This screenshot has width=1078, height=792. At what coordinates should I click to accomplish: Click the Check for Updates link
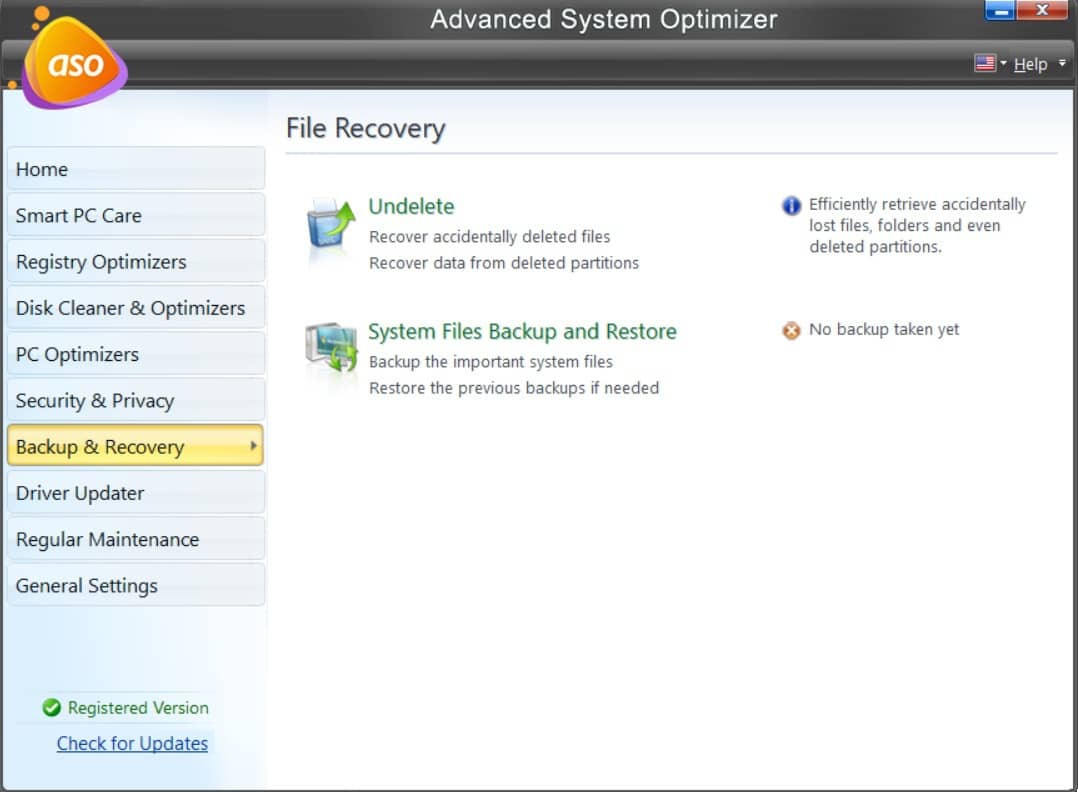tap(132, 743)
